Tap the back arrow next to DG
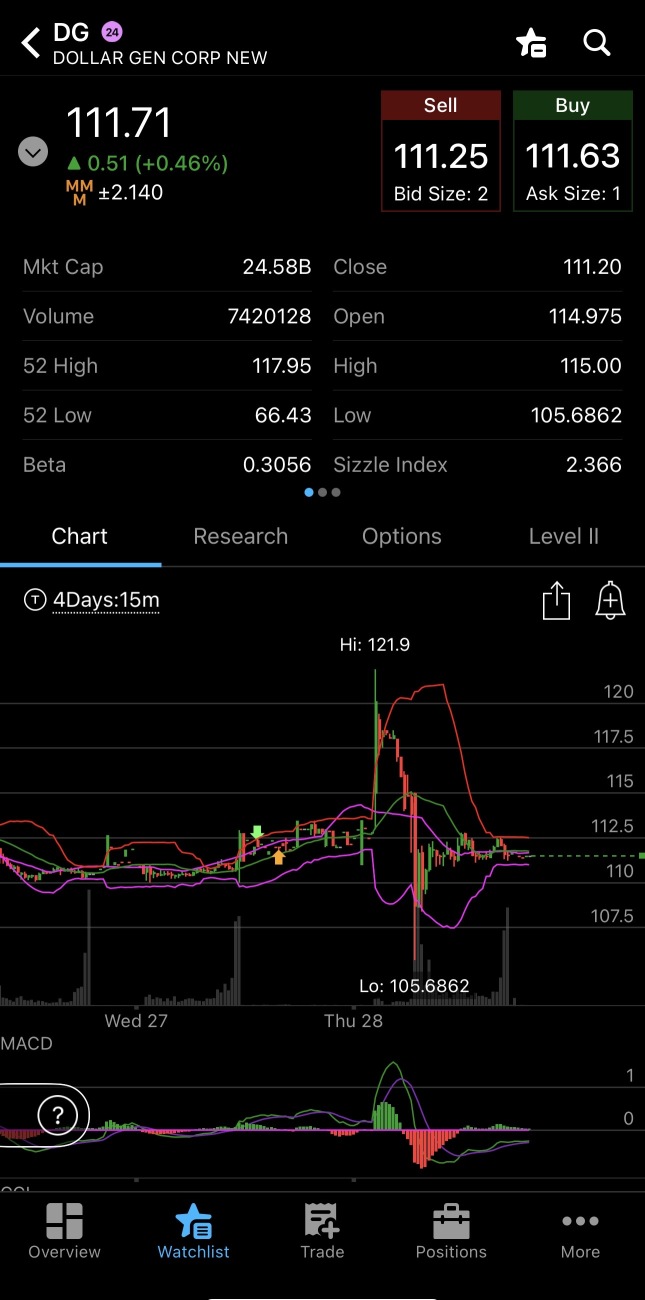645x1300 pixels. coord(31,43)
